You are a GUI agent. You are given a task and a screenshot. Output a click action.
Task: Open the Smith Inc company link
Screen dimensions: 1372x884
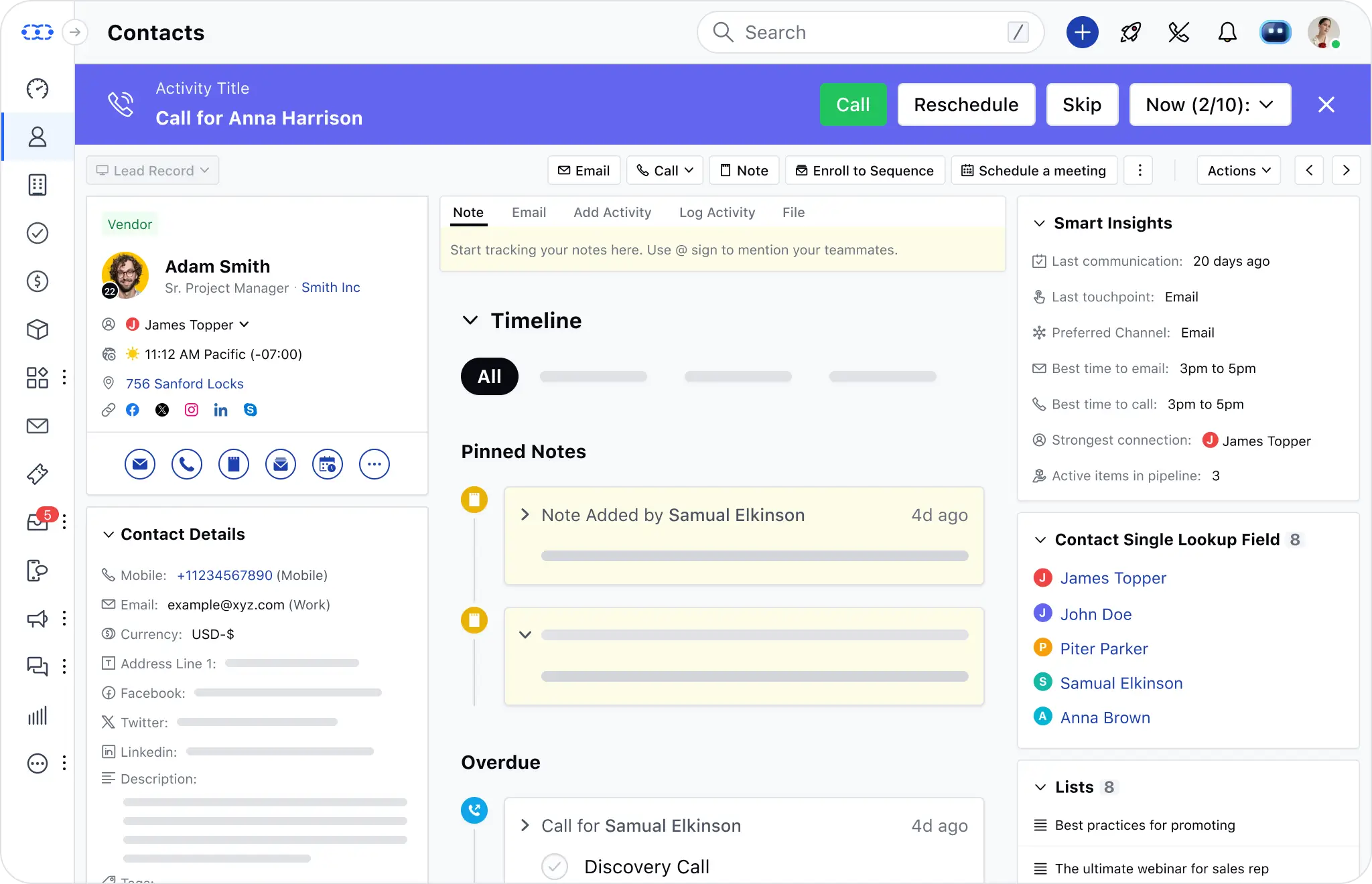point(330,287)
